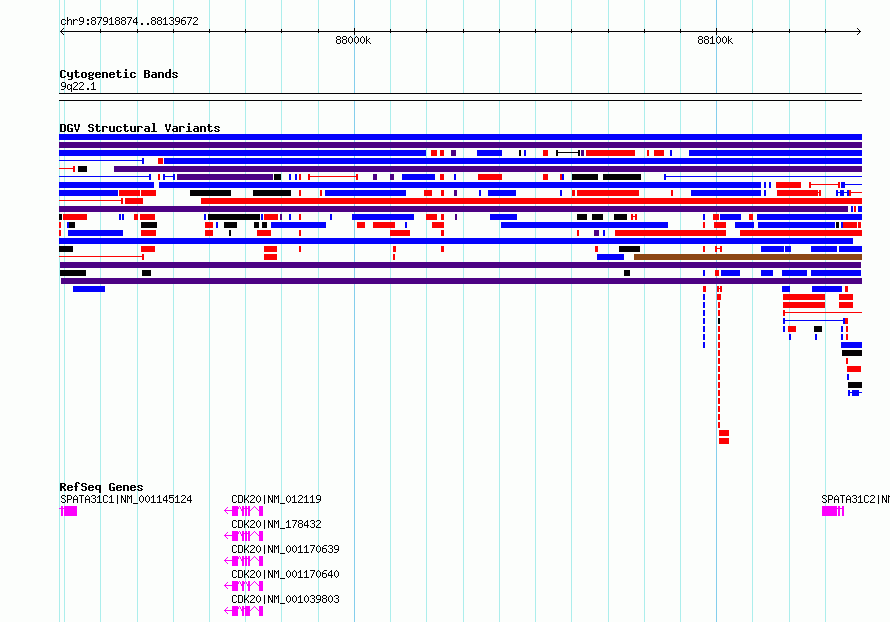Screen dimensions: 890x622
Task: Click the lone blue bar under the bottom purple bar
Action: [89, 289]
